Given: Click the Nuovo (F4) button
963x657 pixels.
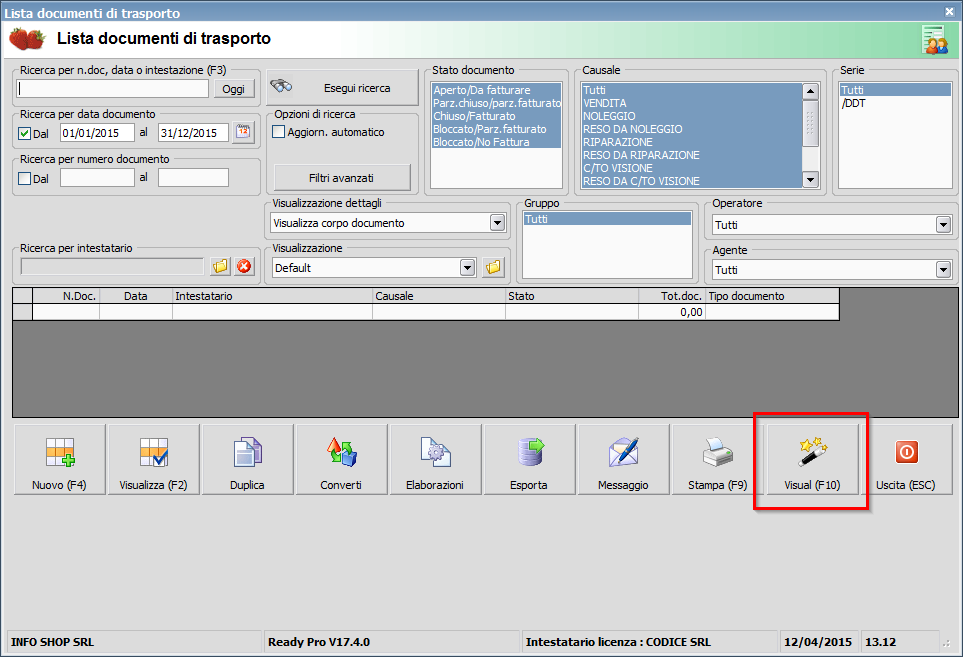Looking at the screenshot, I should tap(60, 459).
